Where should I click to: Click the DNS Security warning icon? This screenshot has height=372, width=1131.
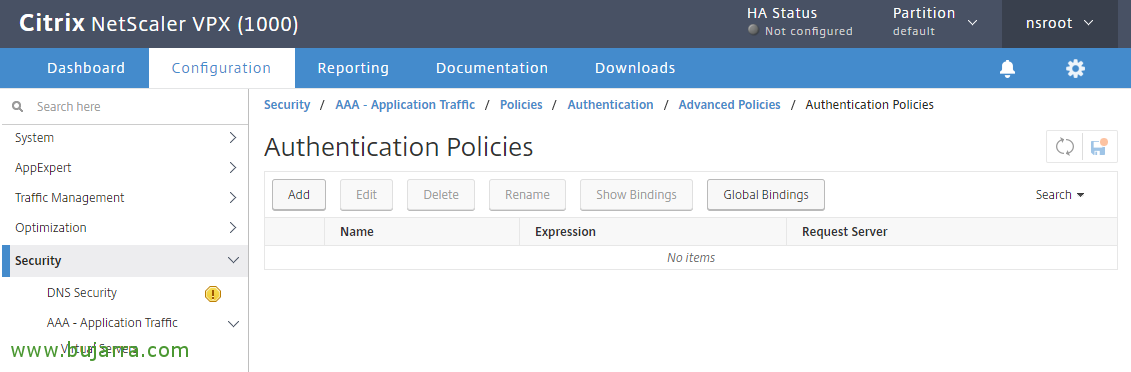click(213, 293)
